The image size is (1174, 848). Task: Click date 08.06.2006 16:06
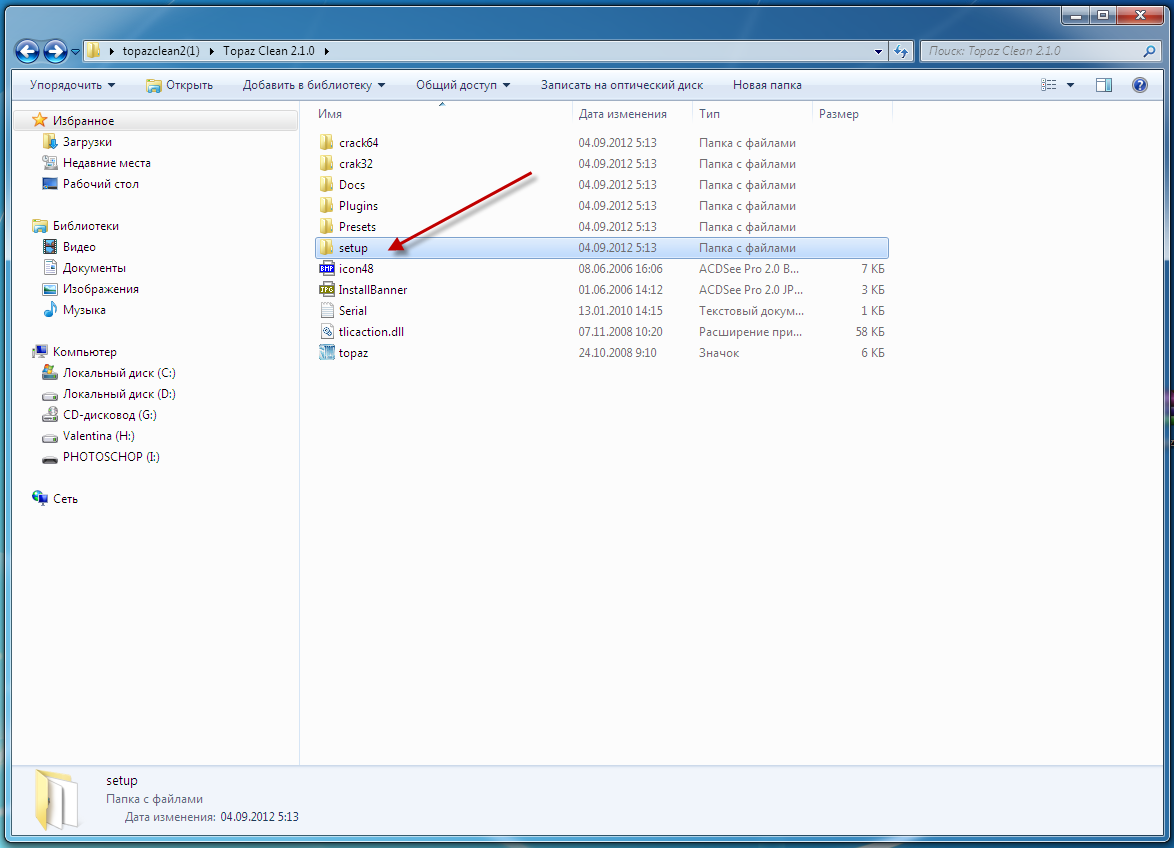click(x=621, y=269)
